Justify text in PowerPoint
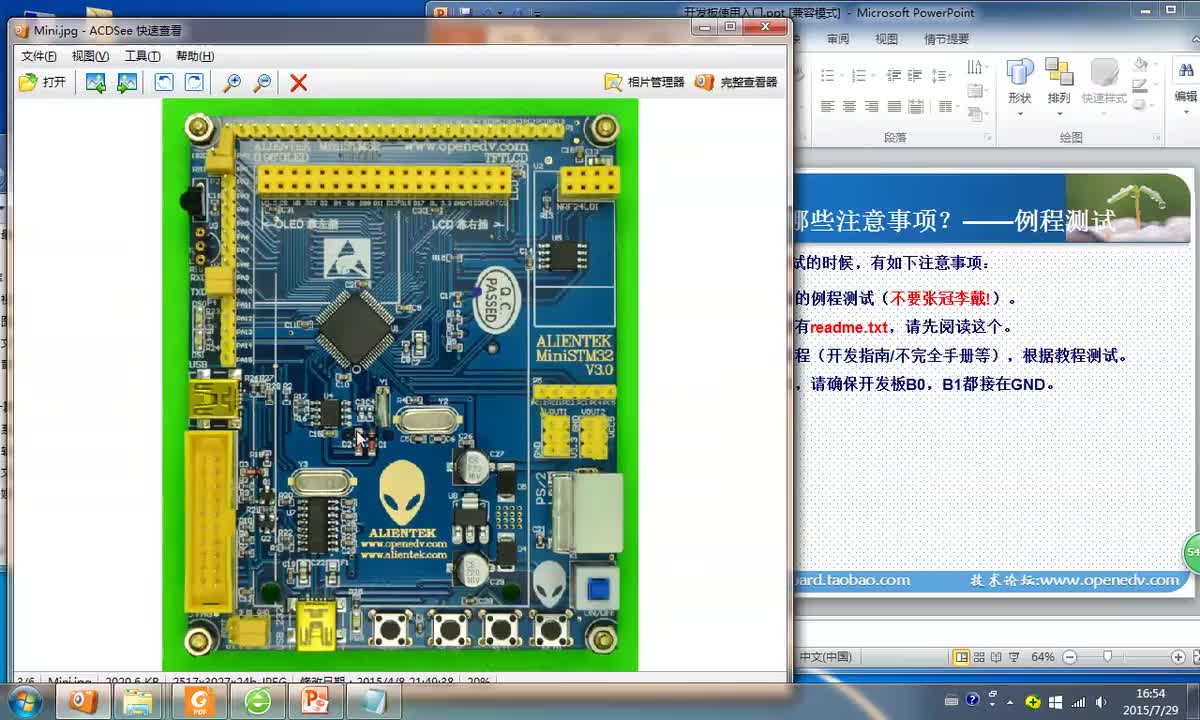This screenshot has width=1200, height=720. click(x=894, y=106)
